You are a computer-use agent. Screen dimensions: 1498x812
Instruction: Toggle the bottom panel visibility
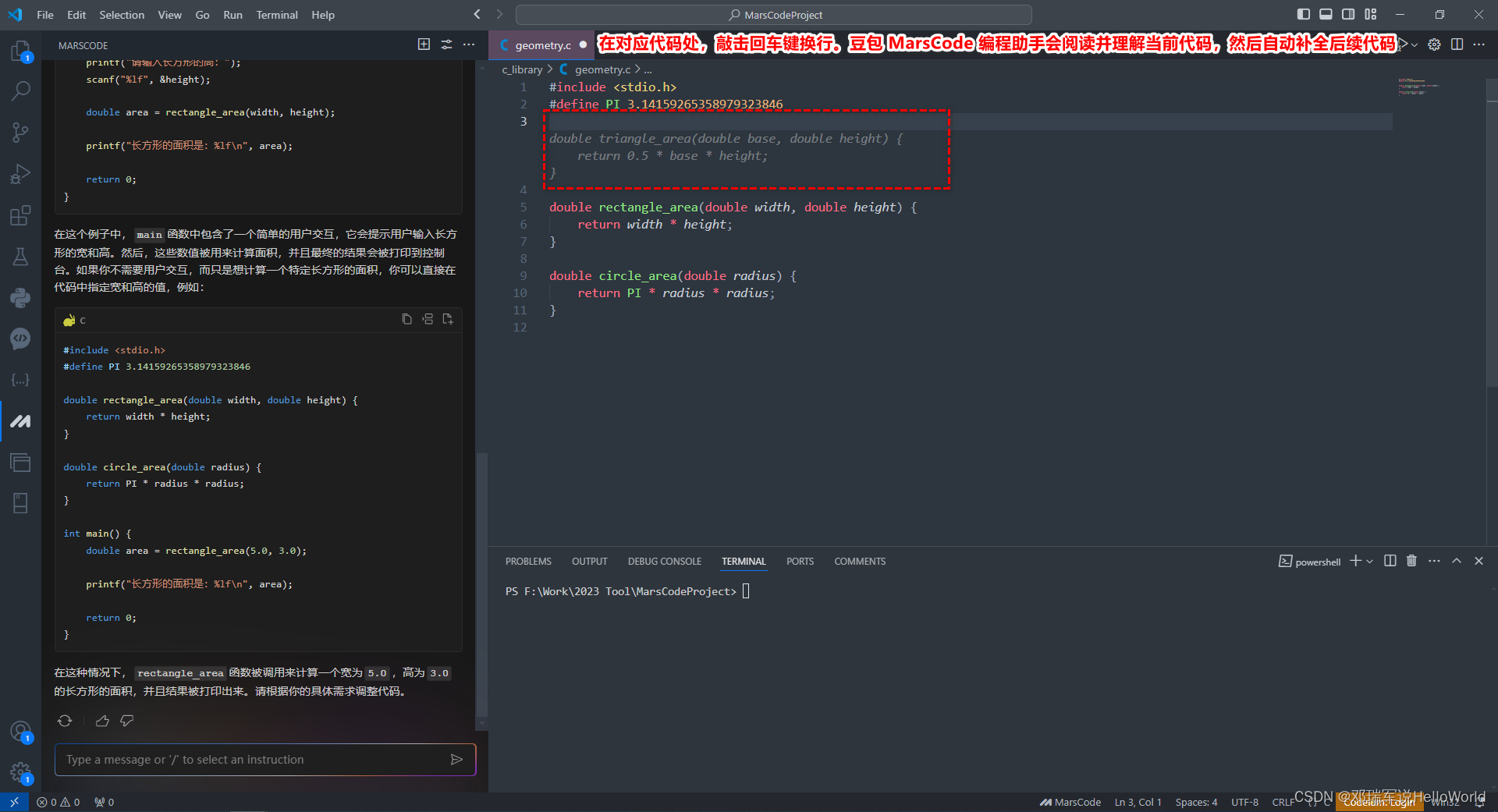pos(1326,14)
